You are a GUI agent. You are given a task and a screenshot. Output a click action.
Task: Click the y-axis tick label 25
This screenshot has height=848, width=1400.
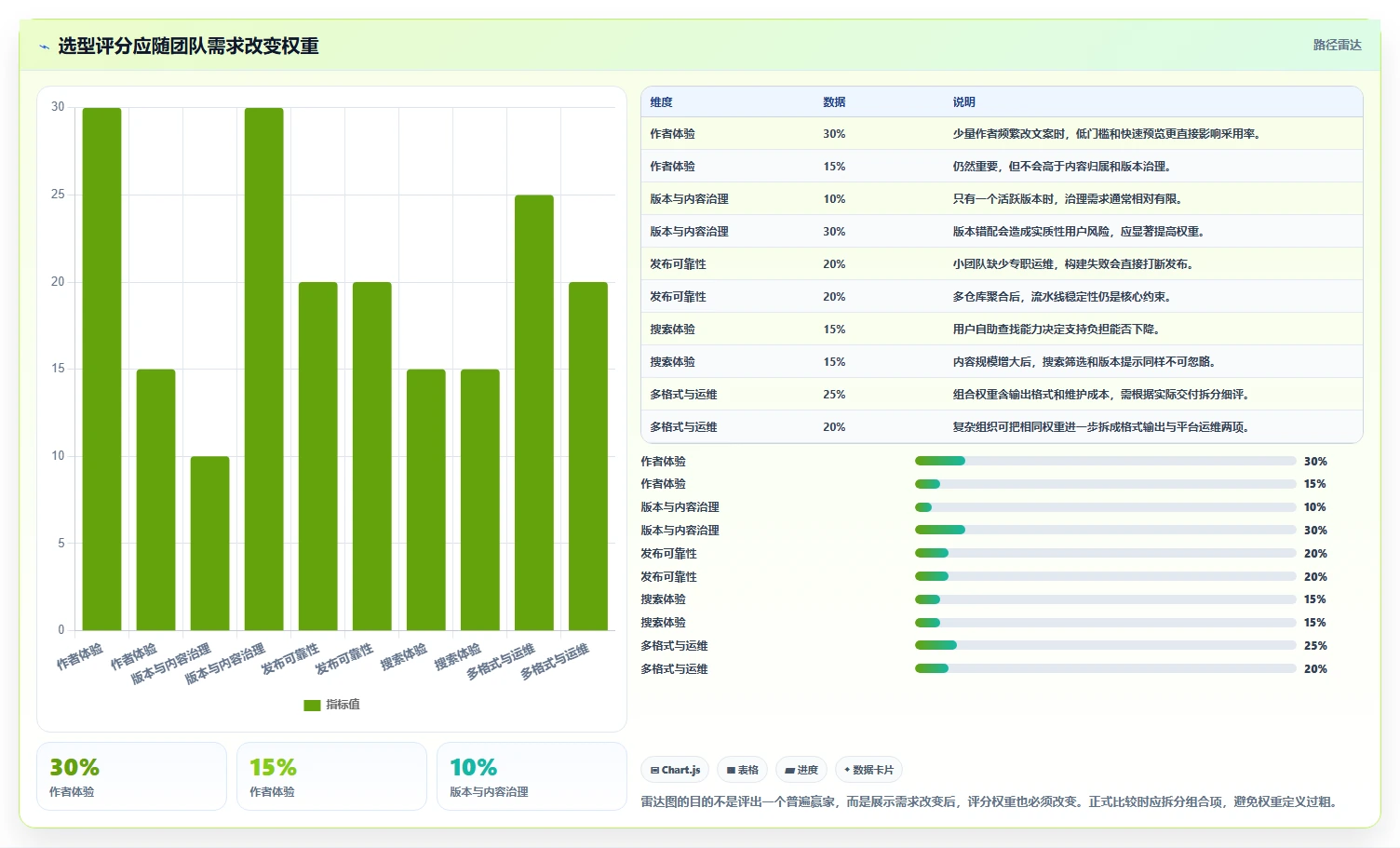tap(58, 195)
